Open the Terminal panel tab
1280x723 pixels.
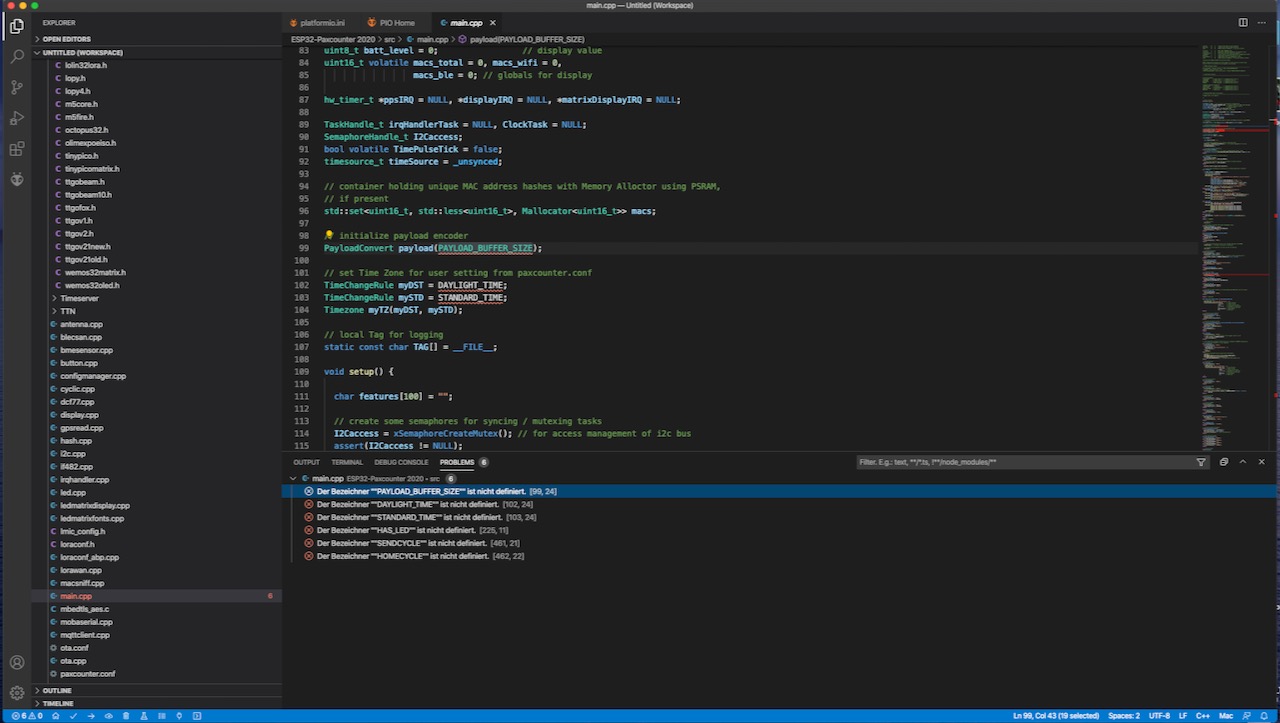coord(347,462)
